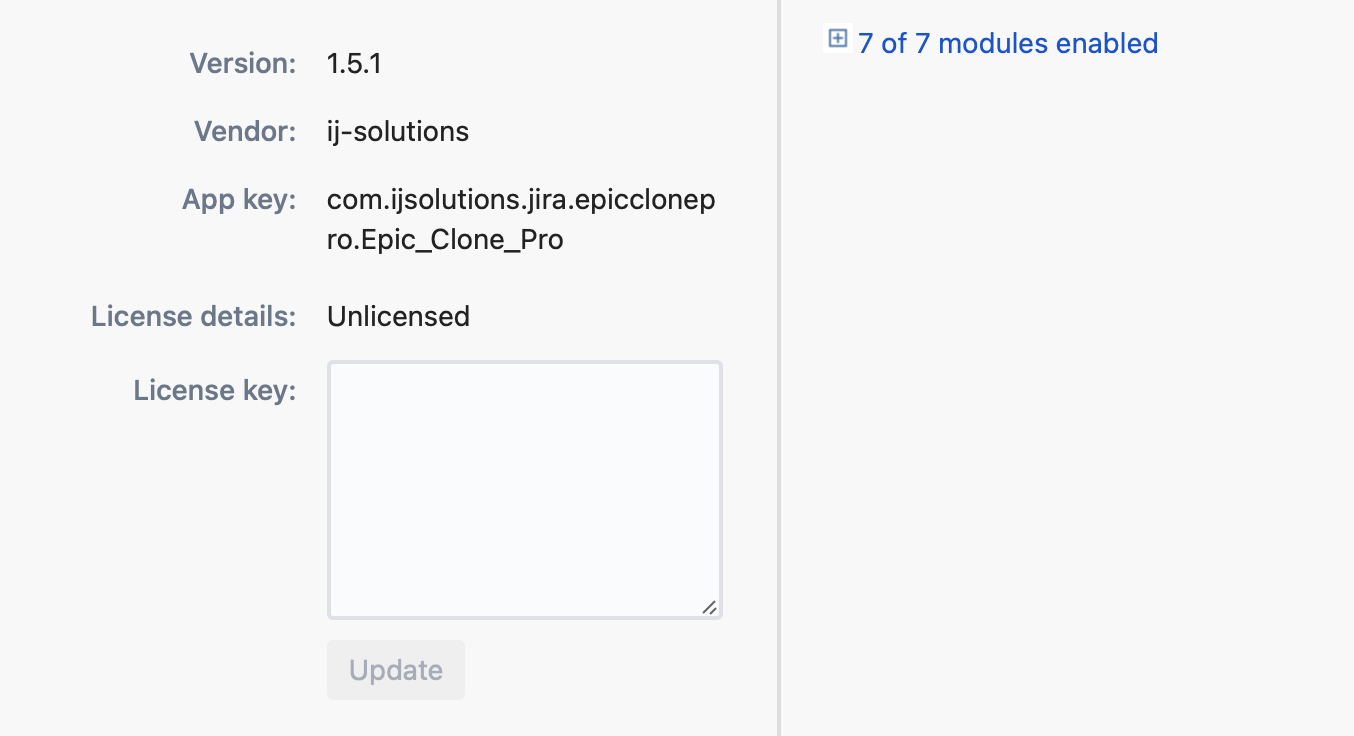
Task: Select the 'Unlicensed' status text
Action: click(398, 317)
